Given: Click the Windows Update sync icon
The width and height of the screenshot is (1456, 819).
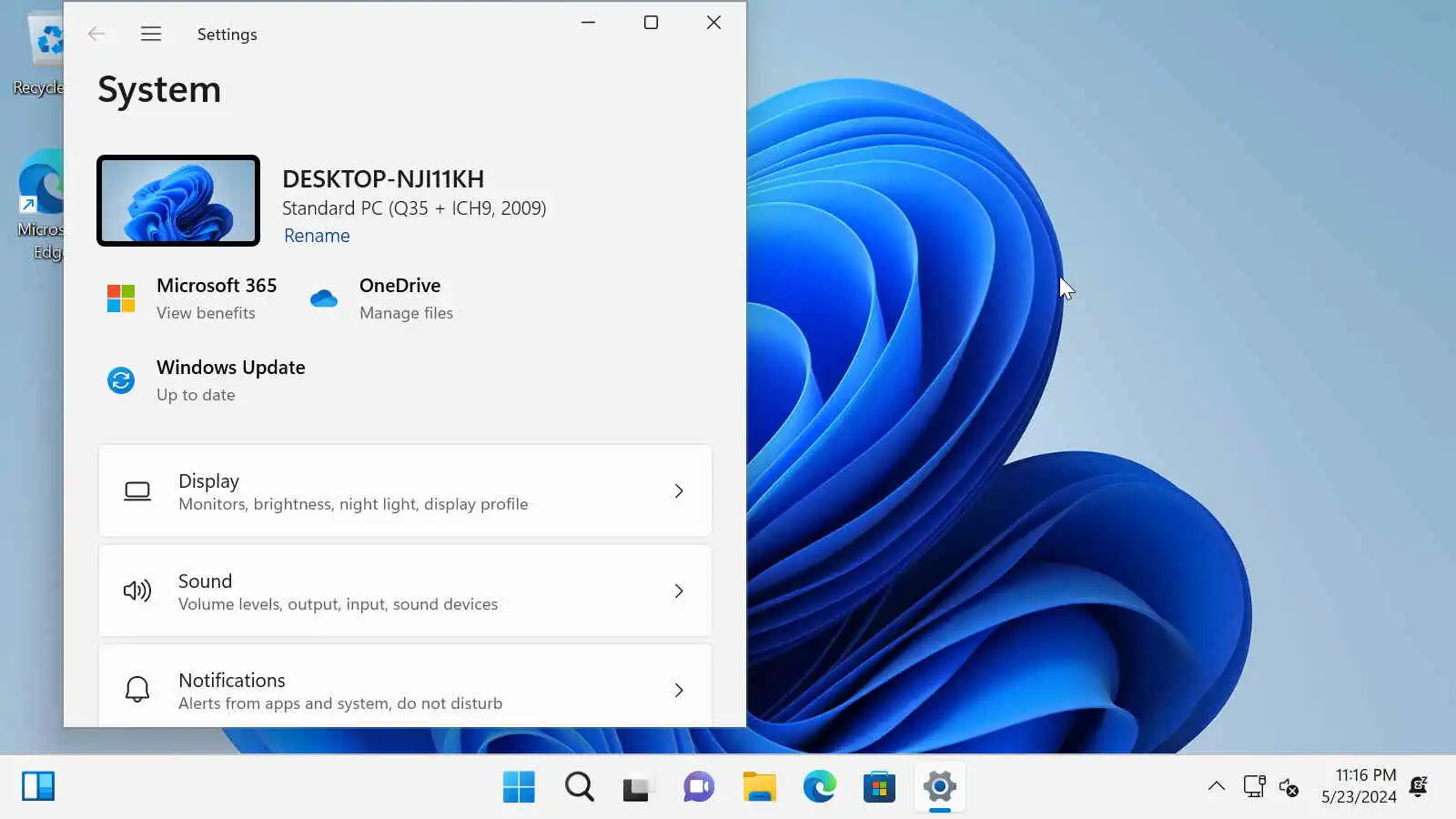Looking at the screenshot, I should click(121, 380).
